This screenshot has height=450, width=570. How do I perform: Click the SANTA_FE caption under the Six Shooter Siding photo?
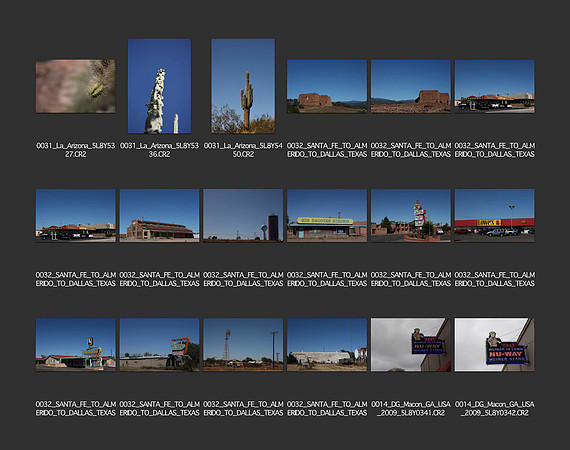pos(327,279)
